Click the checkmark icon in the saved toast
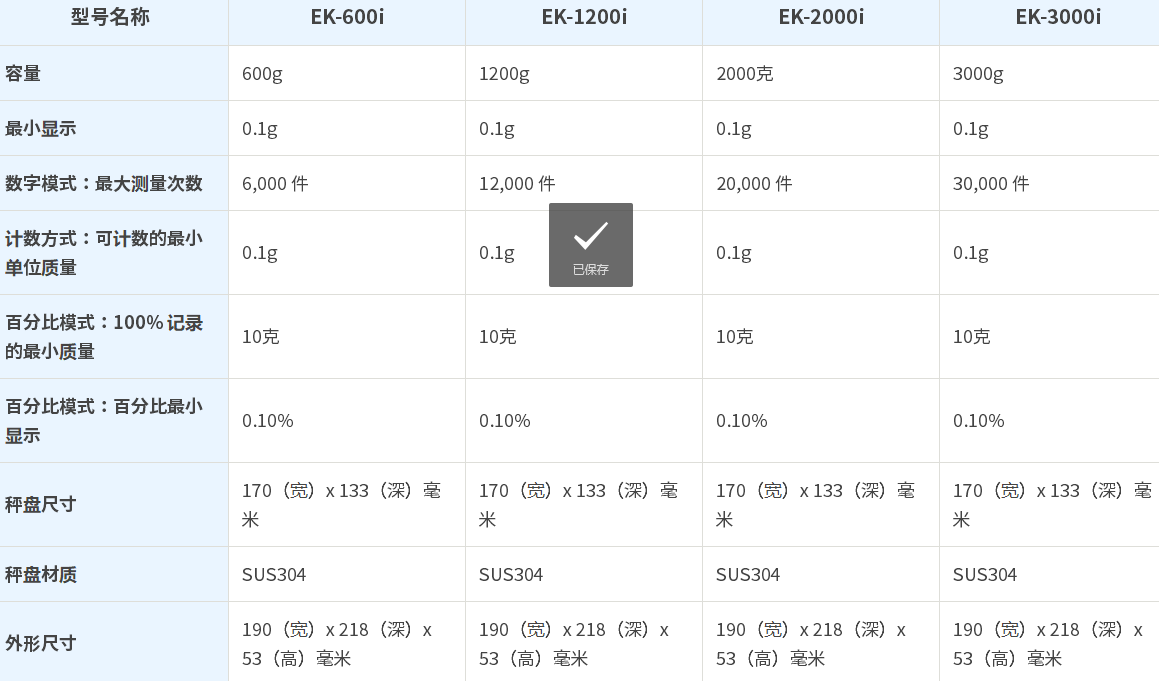1159x681 pixels. [590, 236]
